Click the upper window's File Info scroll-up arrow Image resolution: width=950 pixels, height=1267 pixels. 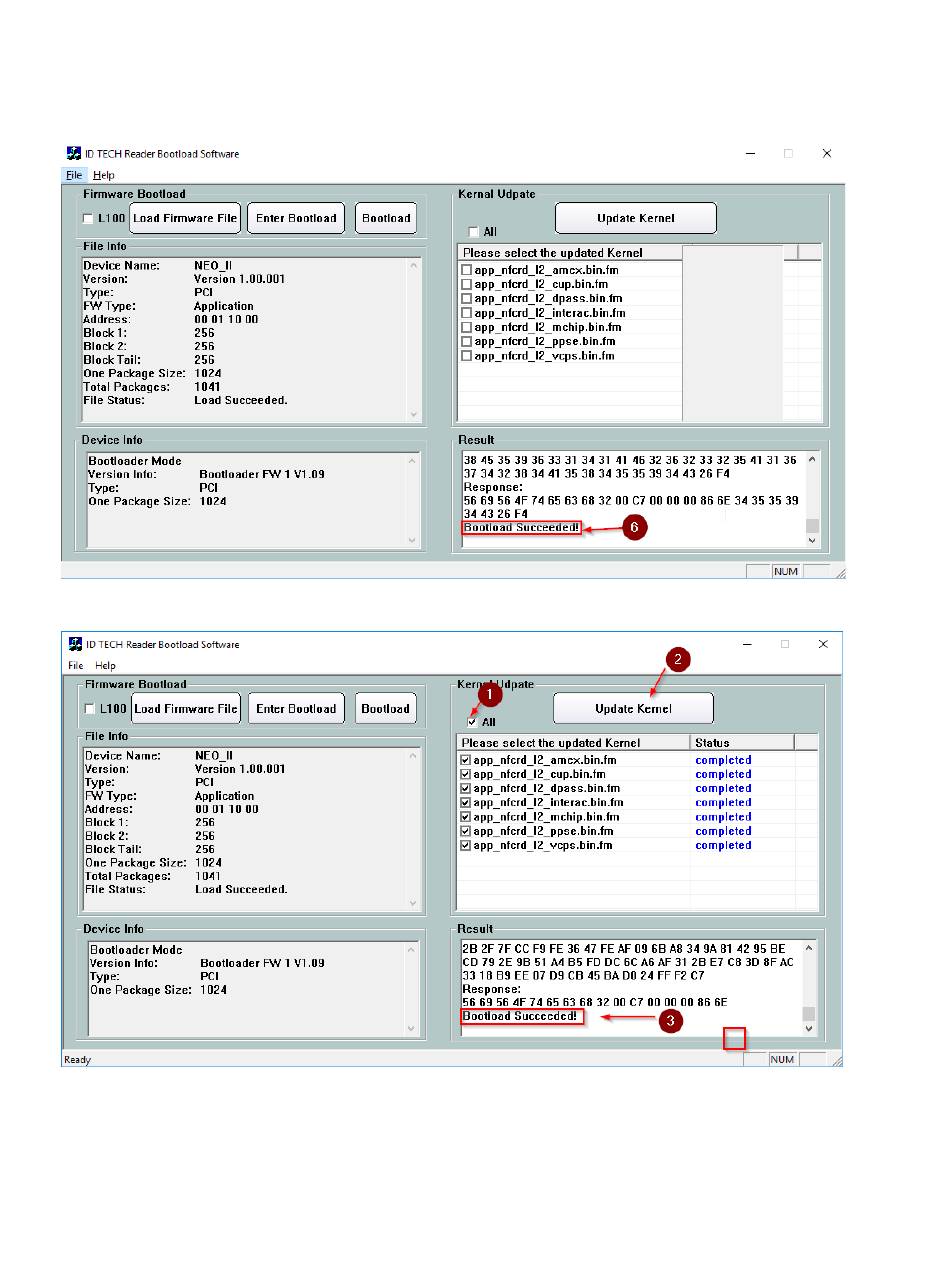tap(415, 265)
